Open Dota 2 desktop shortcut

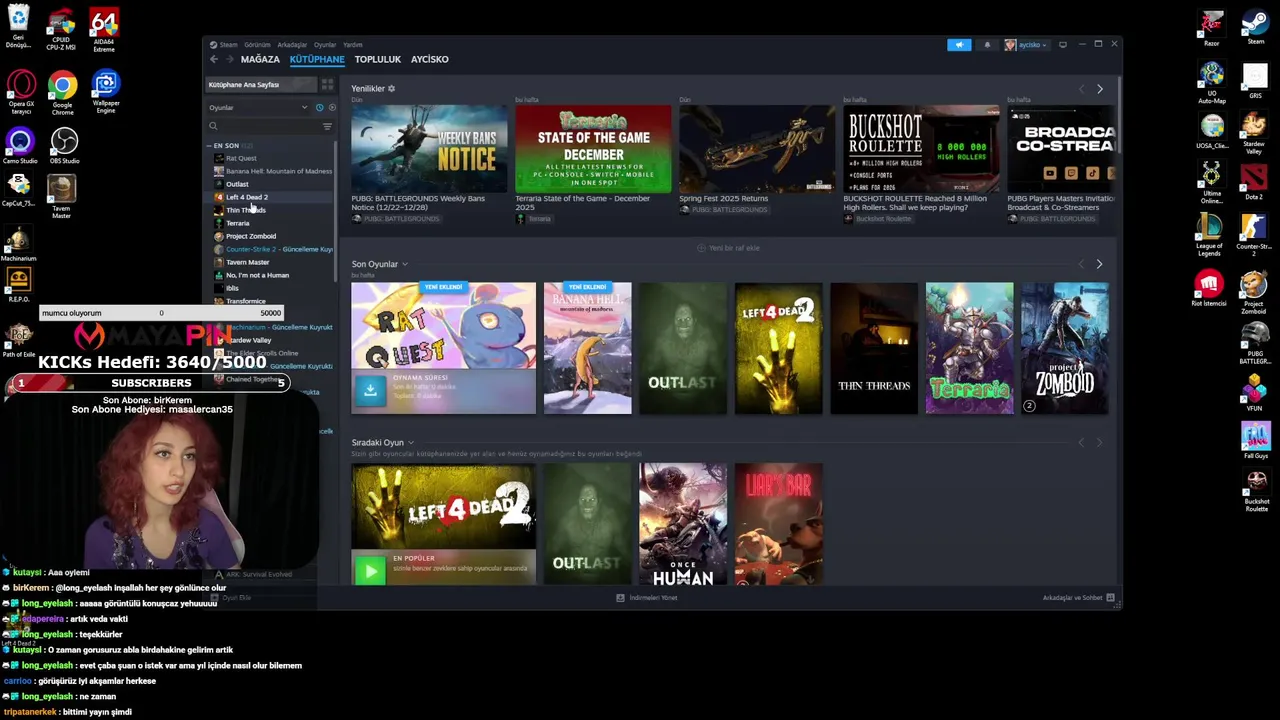[1254, 182]
